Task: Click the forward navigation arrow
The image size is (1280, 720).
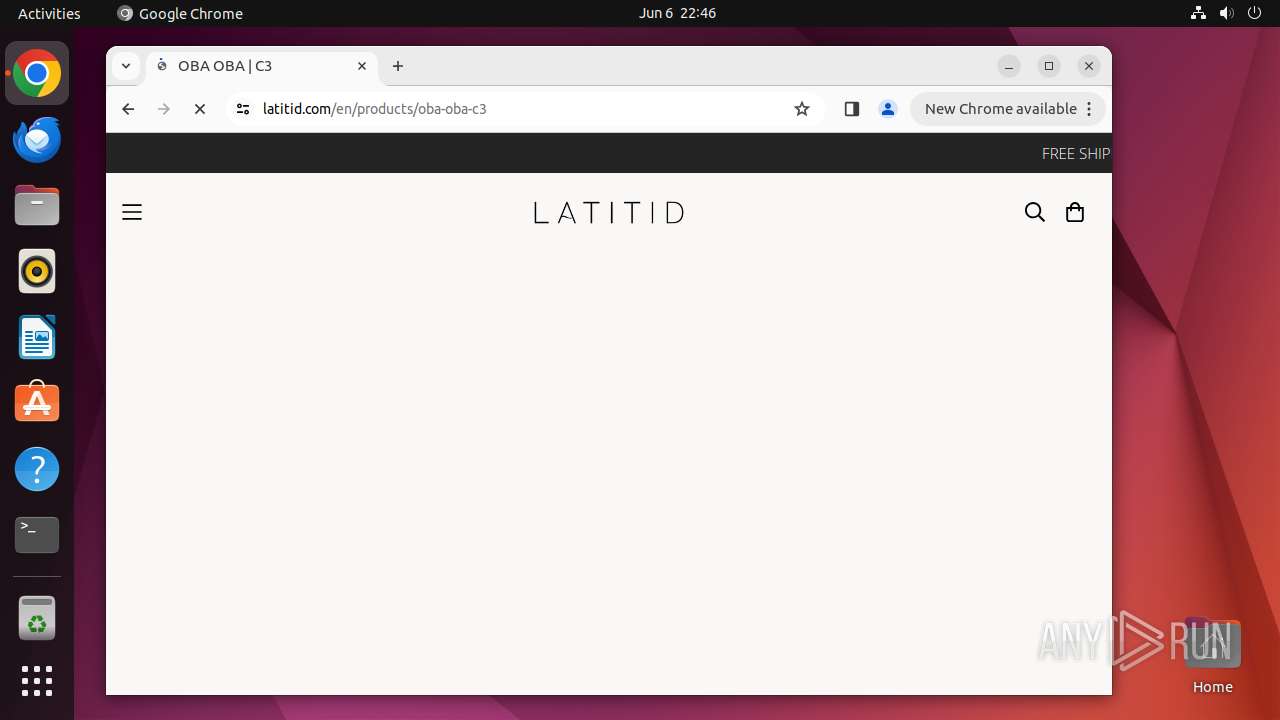Action: (x=164, y=109)
